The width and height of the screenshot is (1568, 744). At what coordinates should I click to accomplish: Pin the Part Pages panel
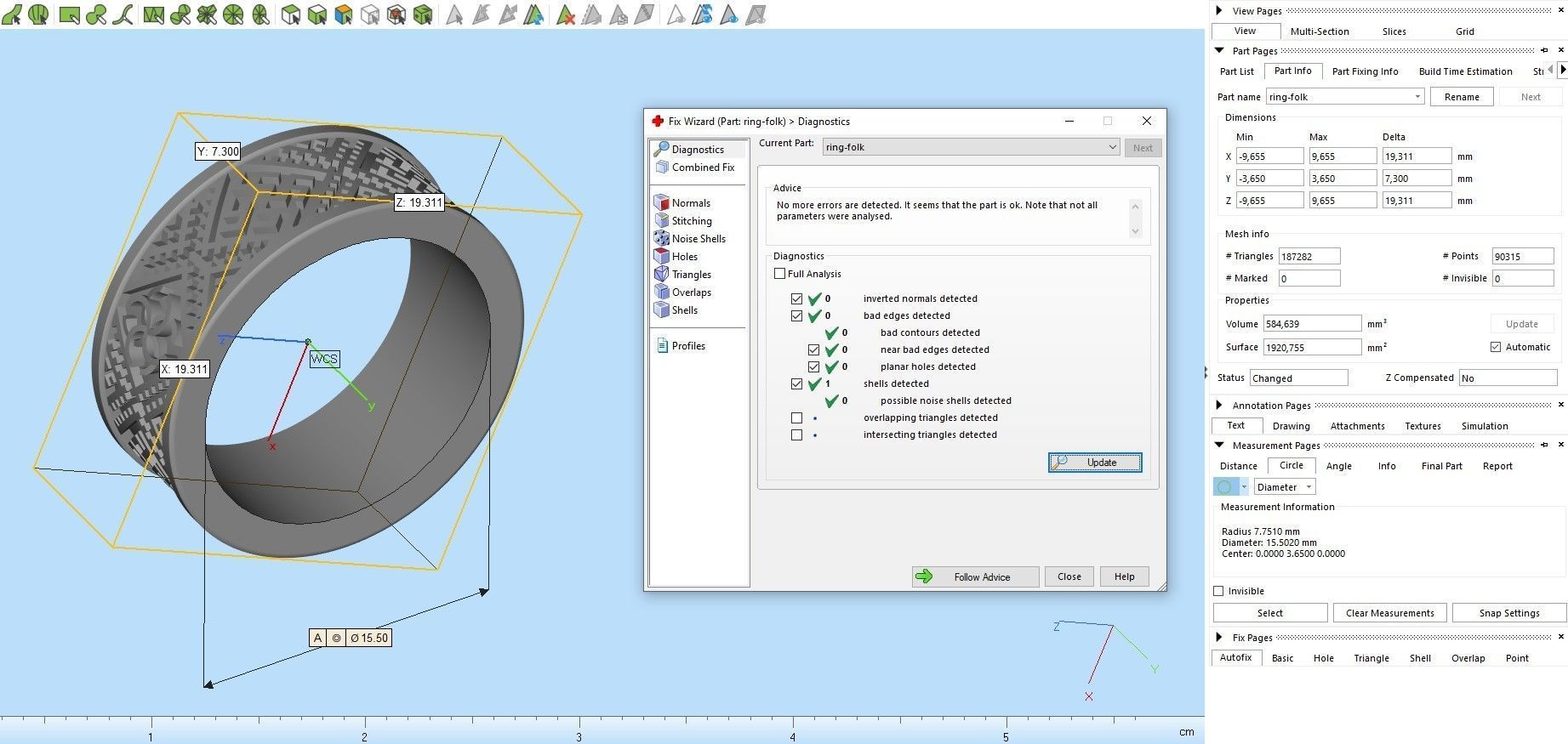pos(1544,50)
